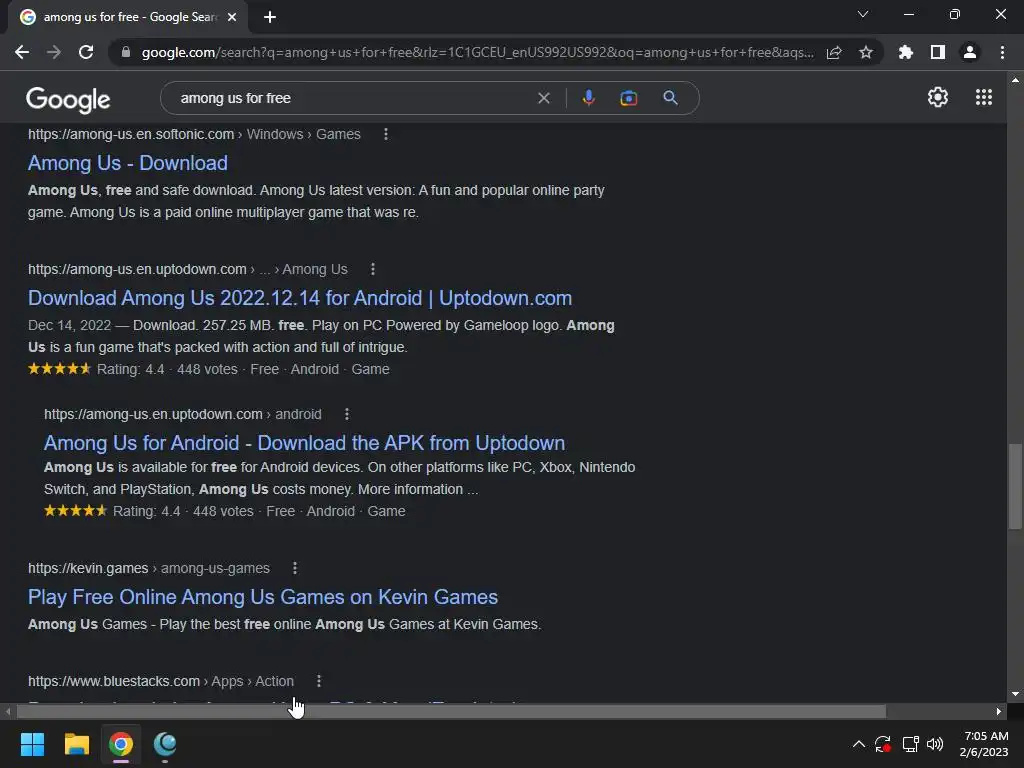Click the Chrome taskbar icon
1024x768 pixels.
pos(121,744)
